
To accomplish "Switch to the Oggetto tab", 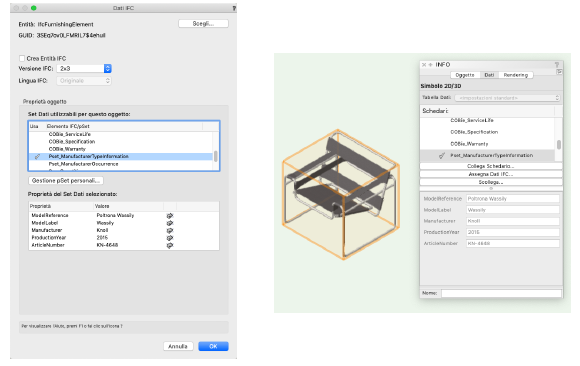I will pyautogui.click(x=465, y=75).
